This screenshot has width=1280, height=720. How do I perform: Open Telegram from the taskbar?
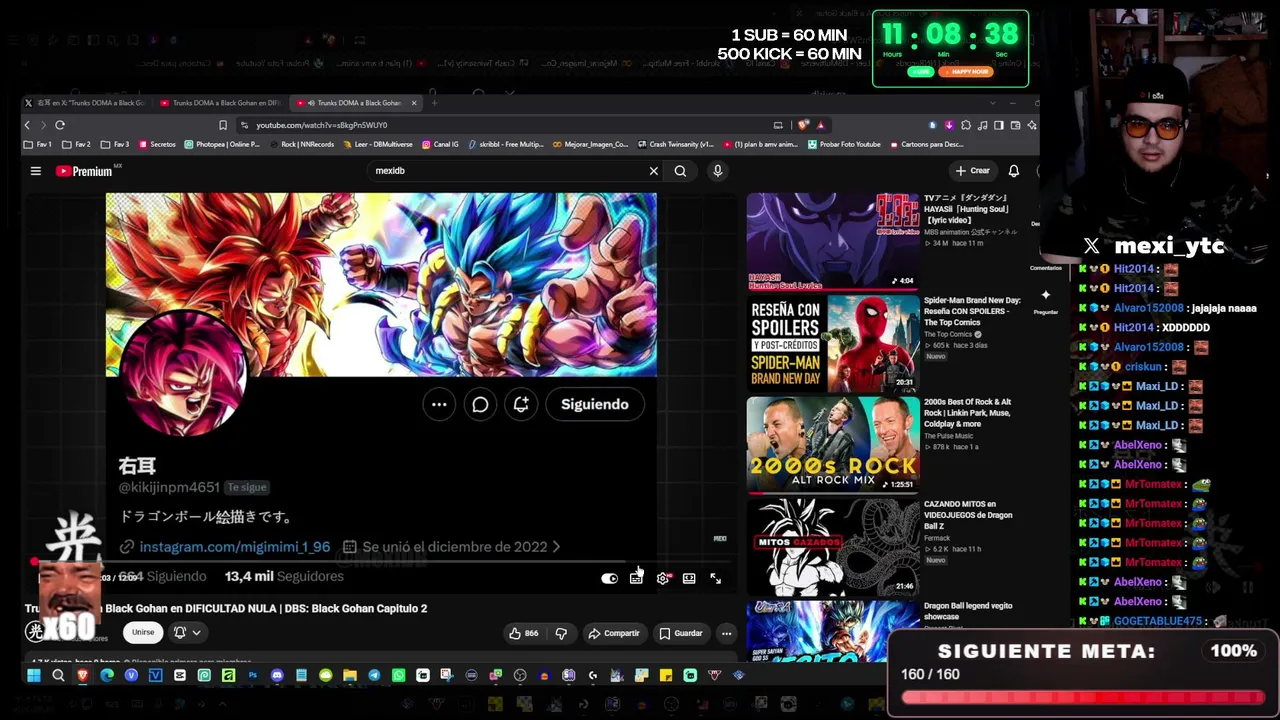tap(374, 676)
